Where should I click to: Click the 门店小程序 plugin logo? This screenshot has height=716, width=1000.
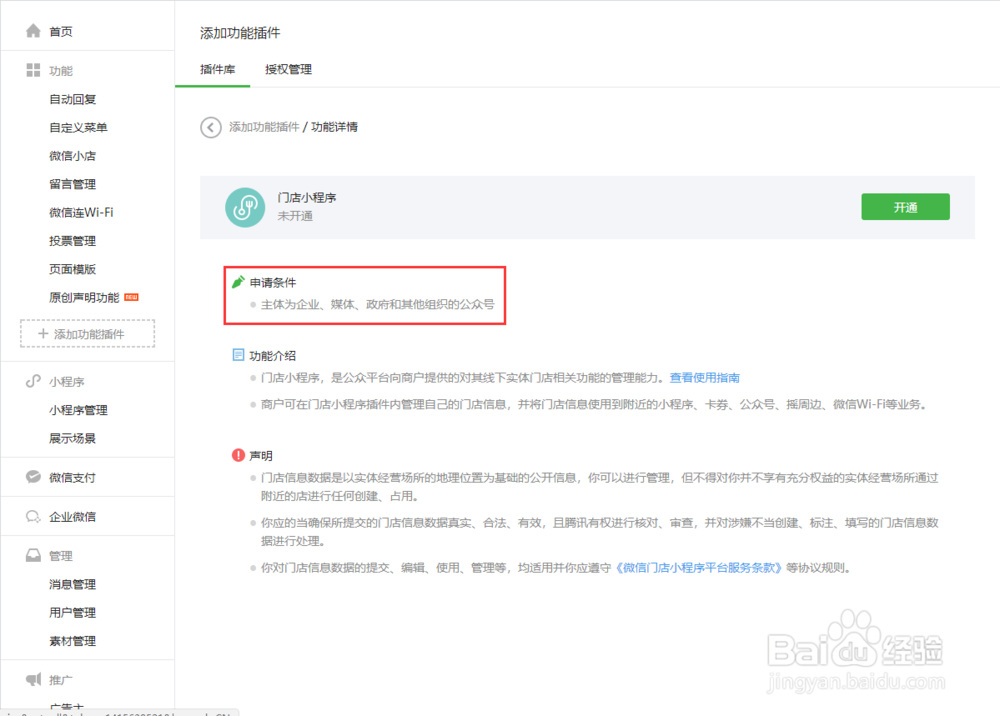coord(245,207)
